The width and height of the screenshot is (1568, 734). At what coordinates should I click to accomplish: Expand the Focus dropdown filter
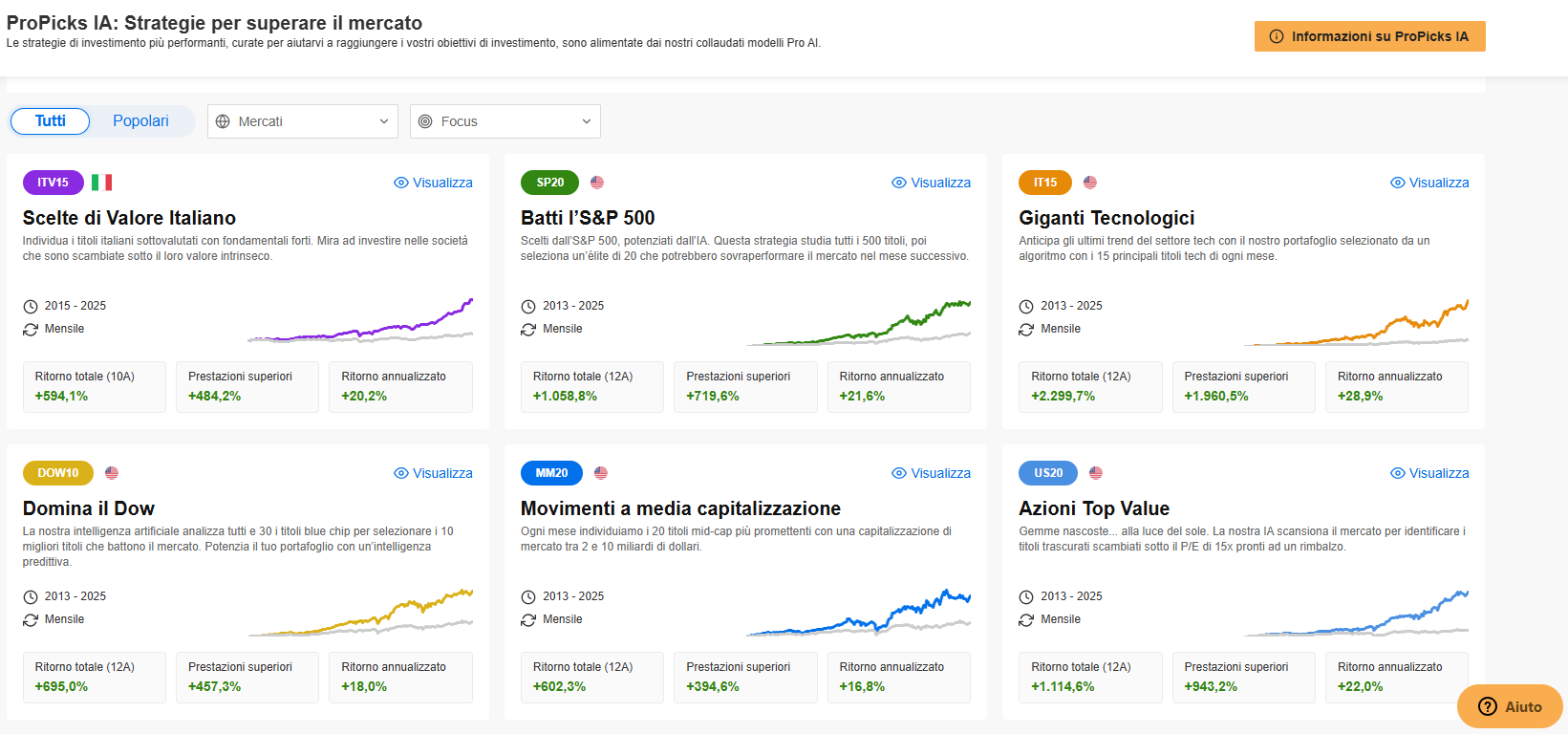[505, 121]
